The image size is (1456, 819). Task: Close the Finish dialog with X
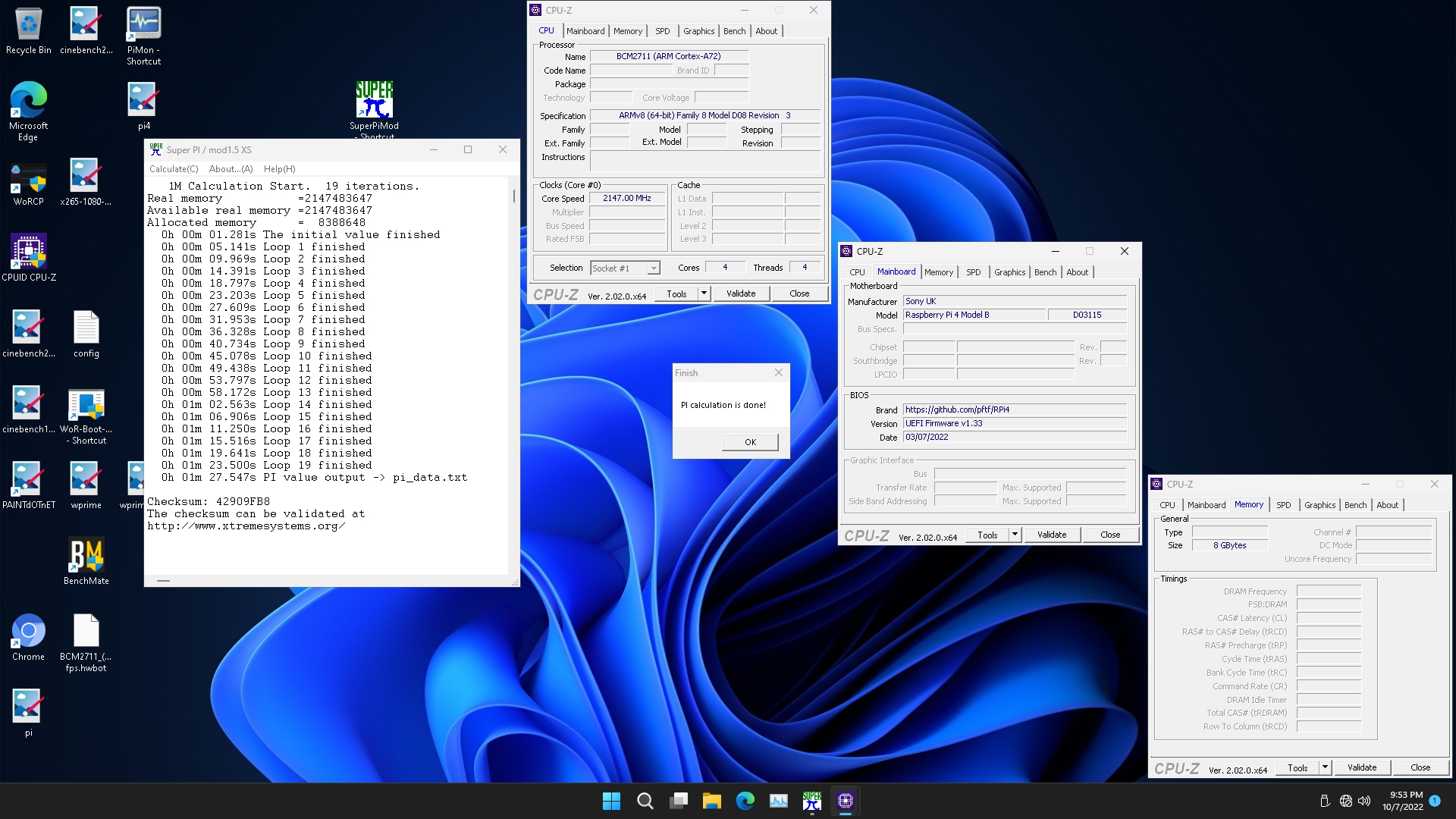click(x=779, y=373)
